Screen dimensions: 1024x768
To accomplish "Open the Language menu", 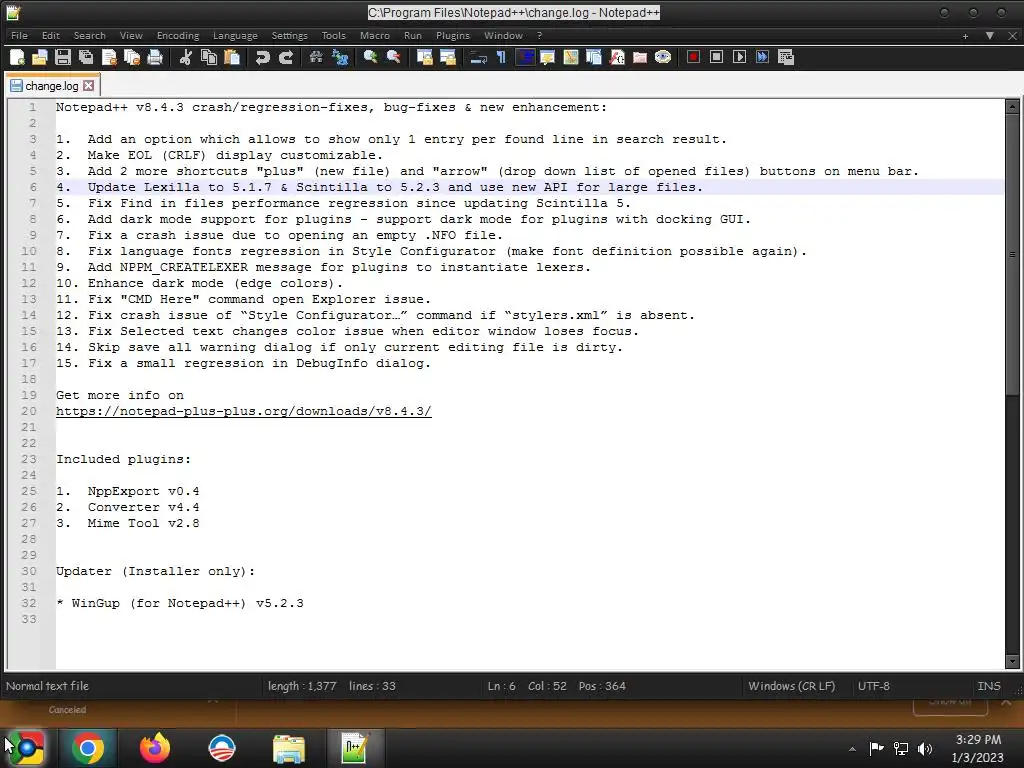I will point(235,35).
